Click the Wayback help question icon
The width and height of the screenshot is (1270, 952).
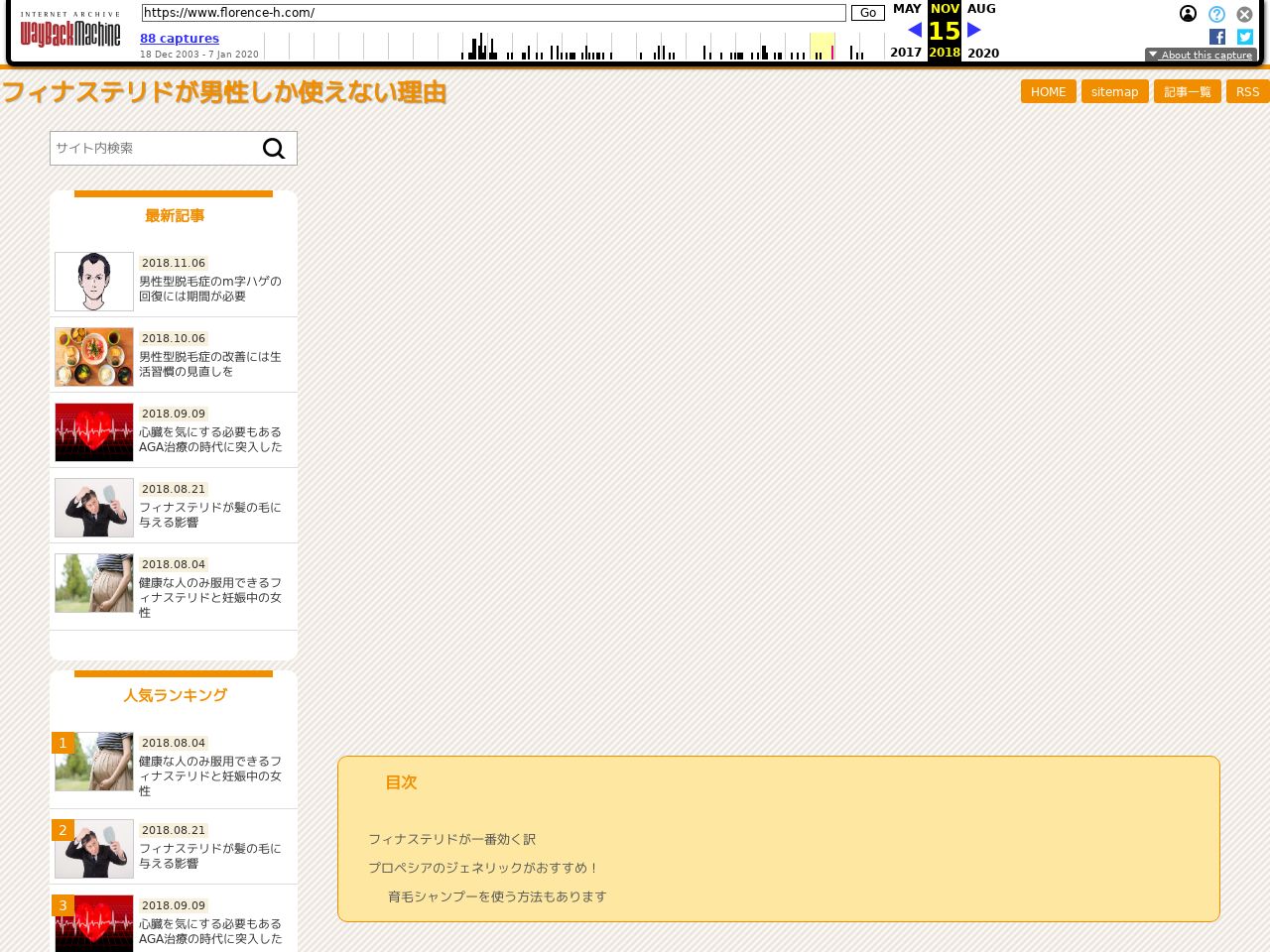[1216, 14]
